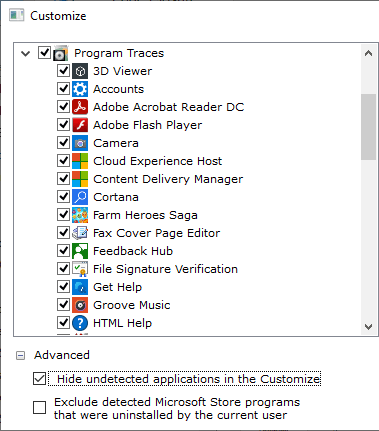Uncheck the Camera checkbox
379x431 pixels.
point(63,143)
